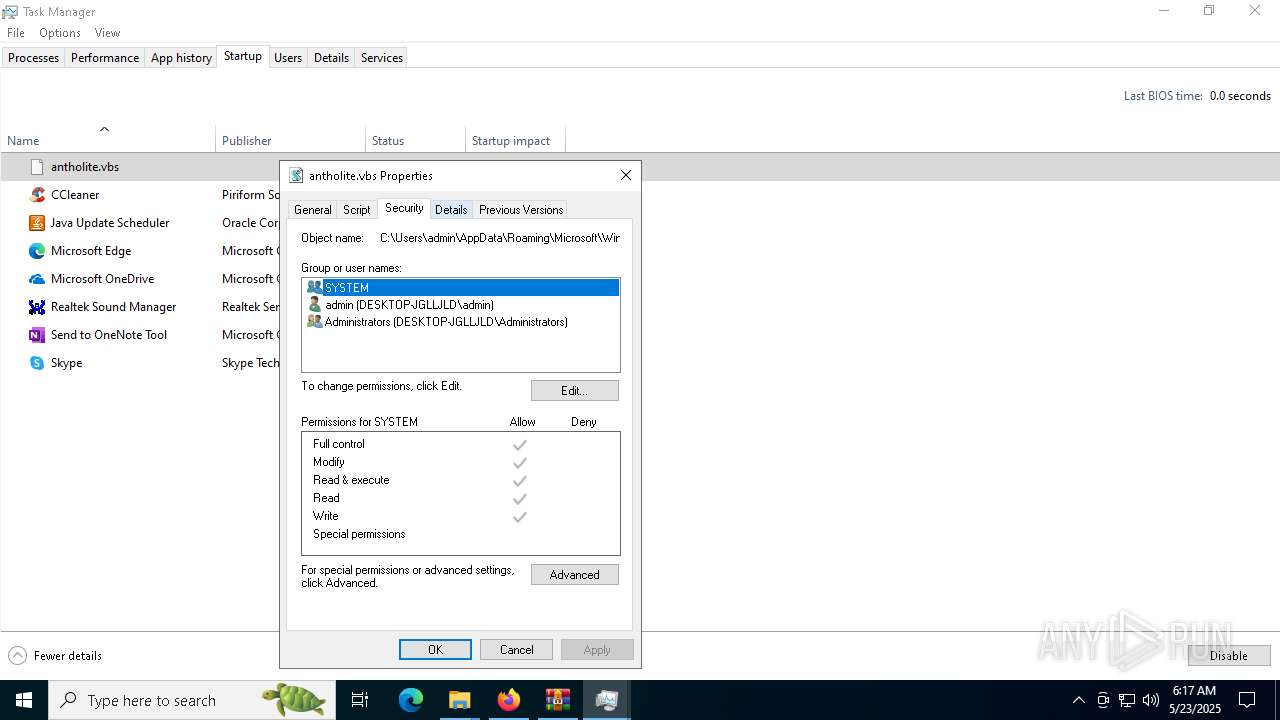Switch to App history tab
1280x720 pixels.
coord(181,58)
